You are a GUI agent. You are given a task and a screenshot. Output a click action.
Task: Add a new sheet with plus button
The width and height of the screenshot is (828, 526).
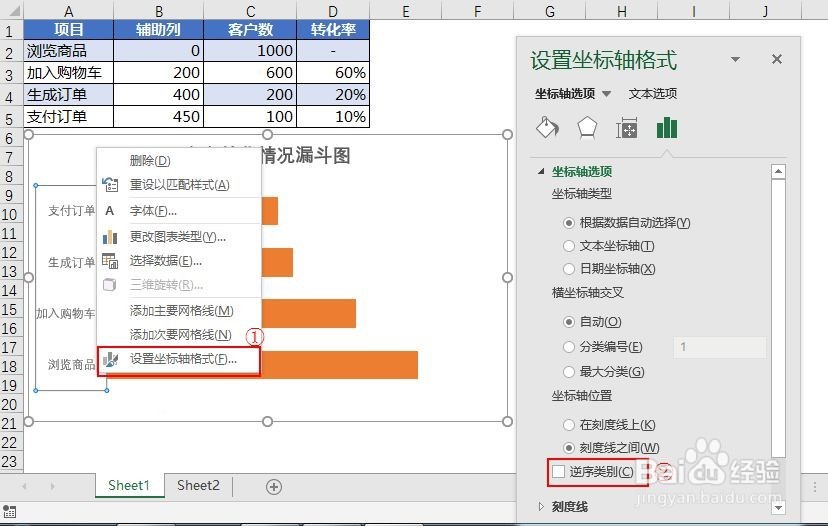(274, 486)
